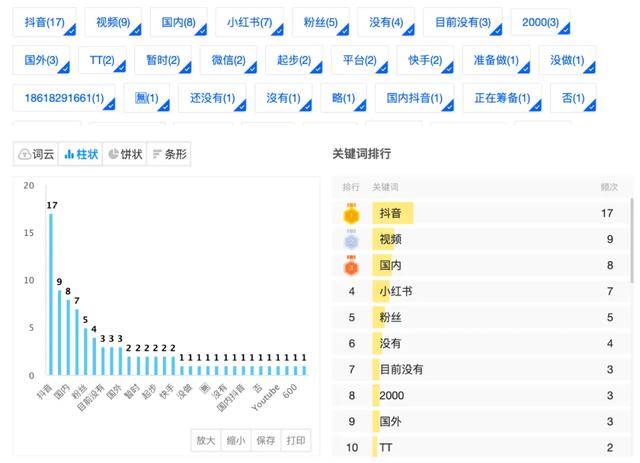Screen dimensions: 640x463
Task: Click the 关键词 column header
Action: [x=385, y=187]
